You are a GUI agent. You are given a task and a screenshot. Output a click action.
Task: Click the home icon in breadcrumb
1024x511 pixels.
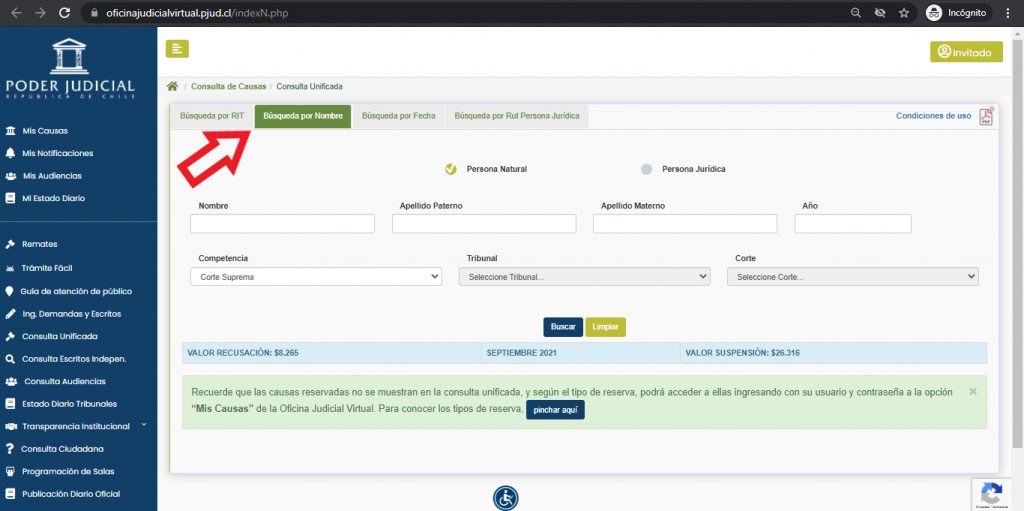(172, 86)
